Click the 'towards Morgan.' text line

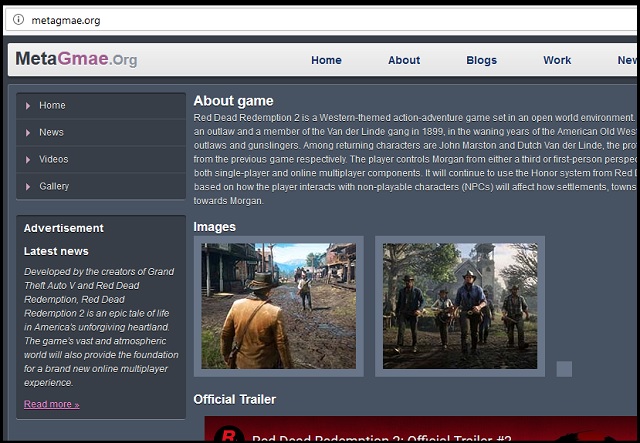[x=229, y=201]
